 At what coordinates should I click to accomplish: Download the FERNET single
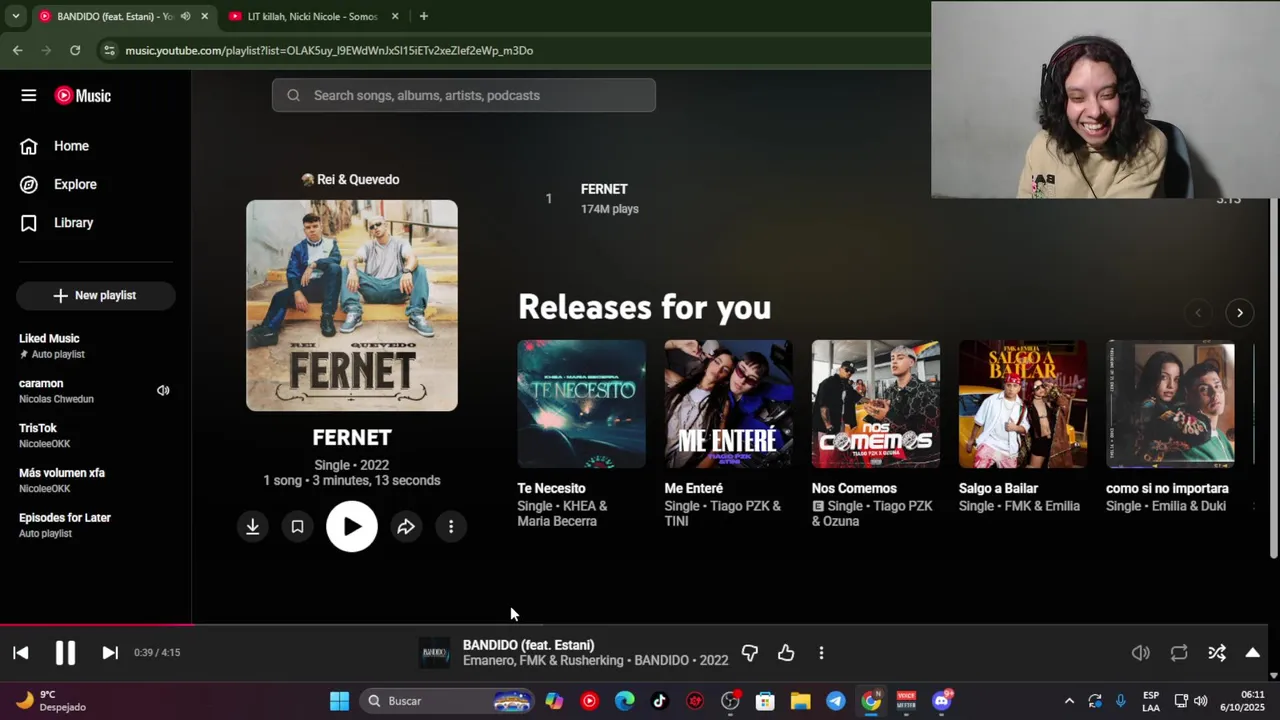253,526
